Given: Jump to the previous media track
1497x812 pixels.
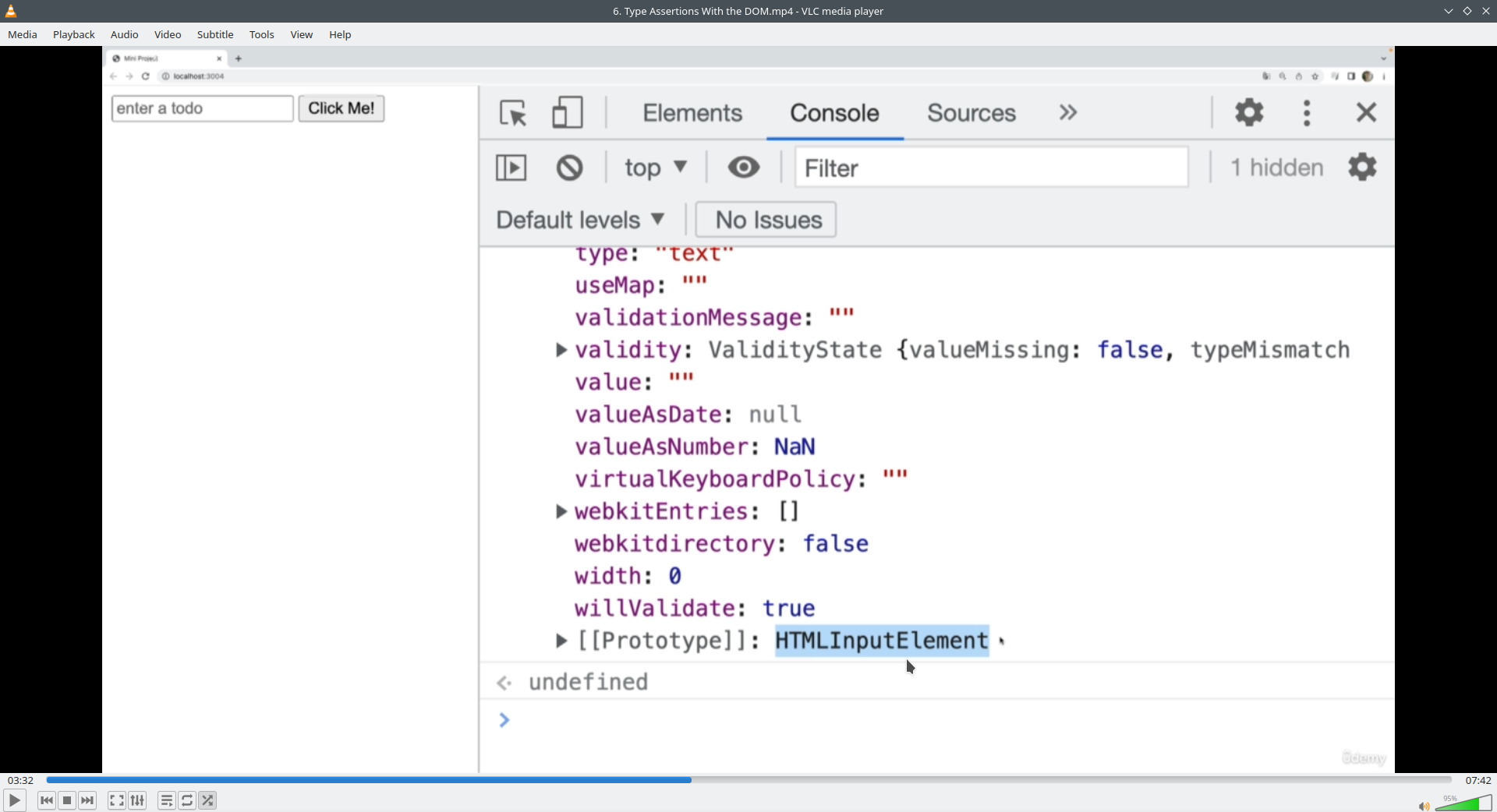Looking at the screenshot, I should pos(47,800).
